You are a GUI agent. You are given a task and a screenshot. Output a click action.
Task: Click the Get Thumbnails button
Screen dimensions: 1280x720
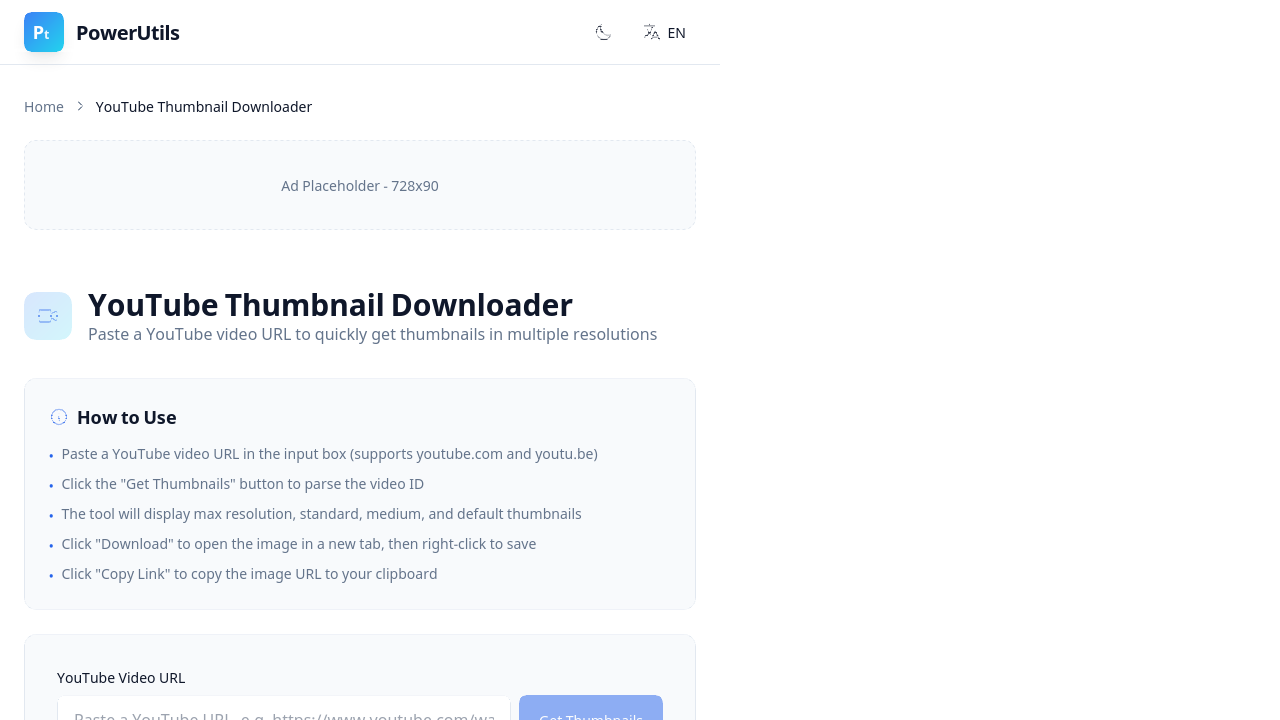tap(591, 708)
